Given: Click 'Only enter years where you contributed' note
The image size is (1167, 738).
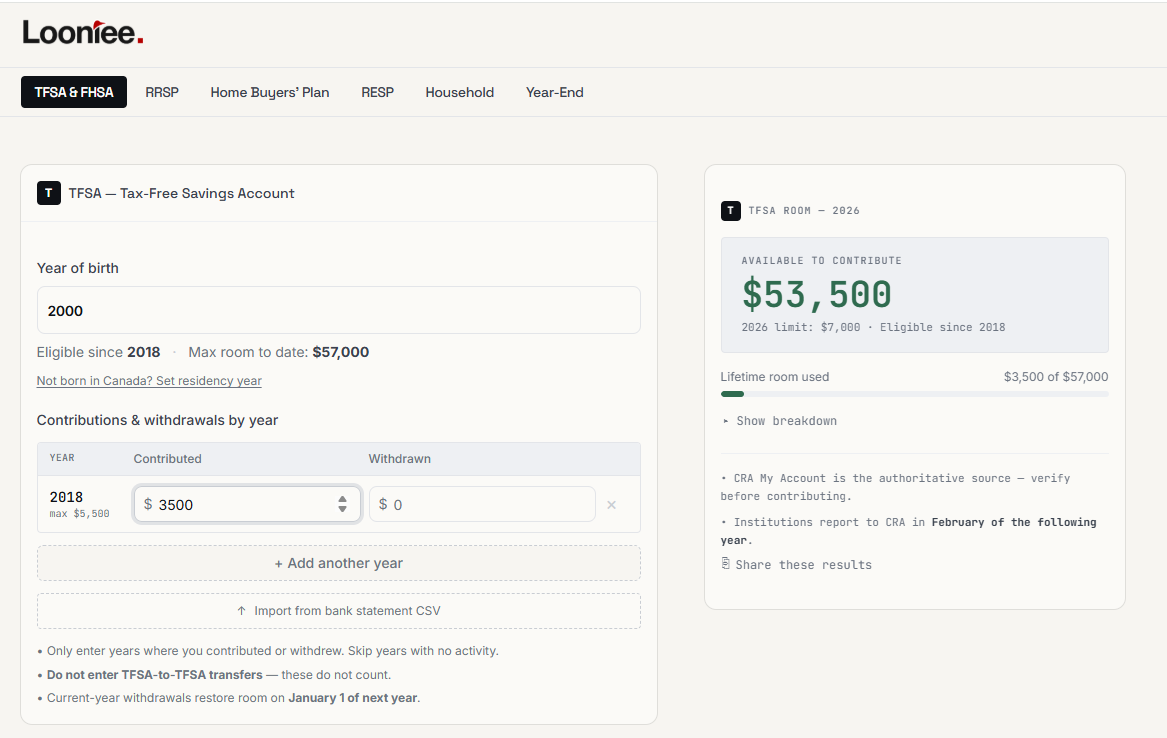Looking at the screenshot, I should pos(268,651).
